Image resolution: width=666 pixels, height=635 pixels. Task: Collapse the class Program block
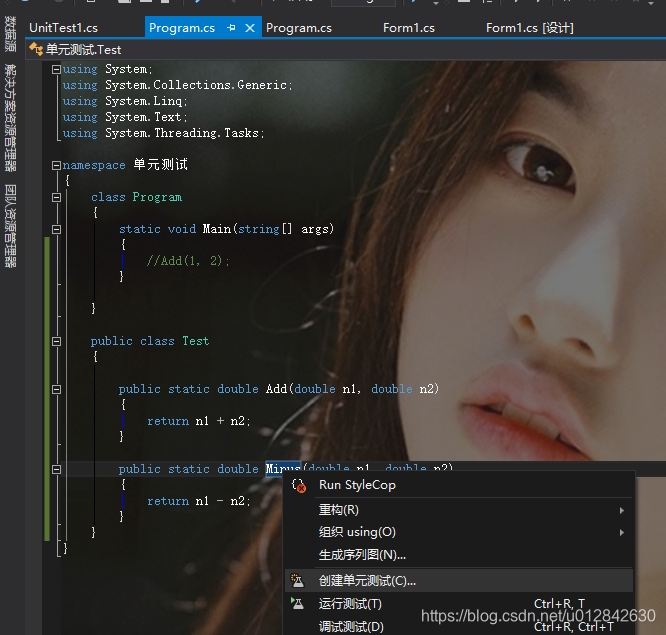pyautogui.click(x=56, y=198)
